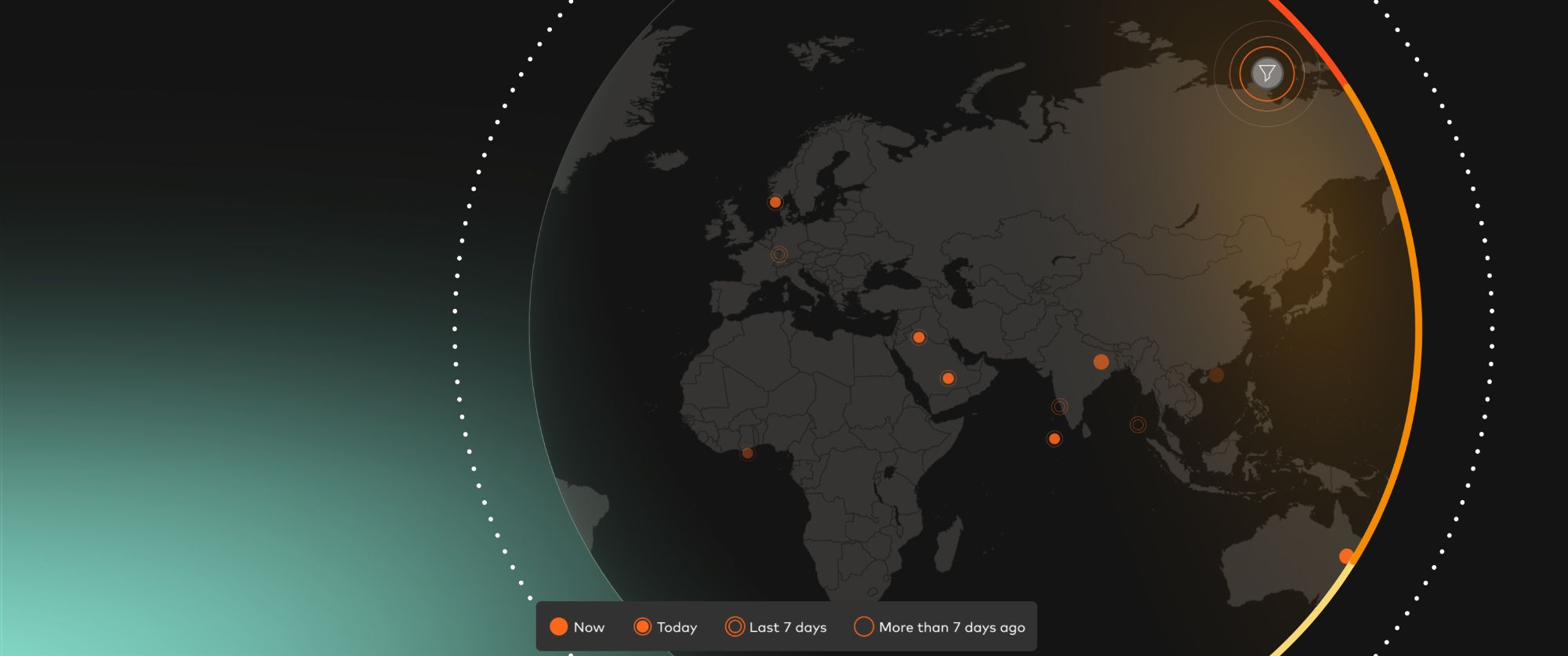1568x656 pixels.
Task: Click the solid marker in eastern India
Action: pos(1101,362)
